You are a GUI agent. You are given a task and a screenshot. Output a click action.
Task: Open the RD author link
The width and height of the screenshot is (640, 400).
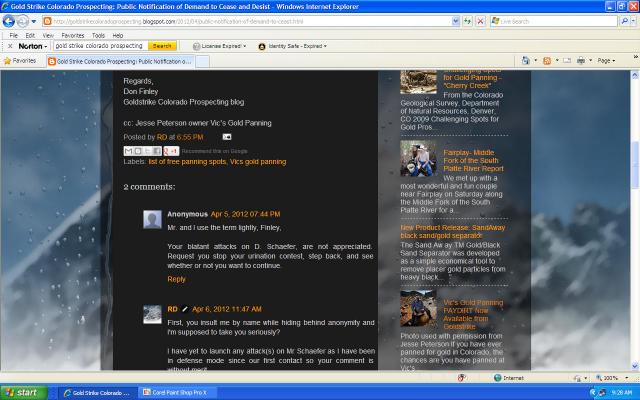pyautogui.click(x=162, y=137)
